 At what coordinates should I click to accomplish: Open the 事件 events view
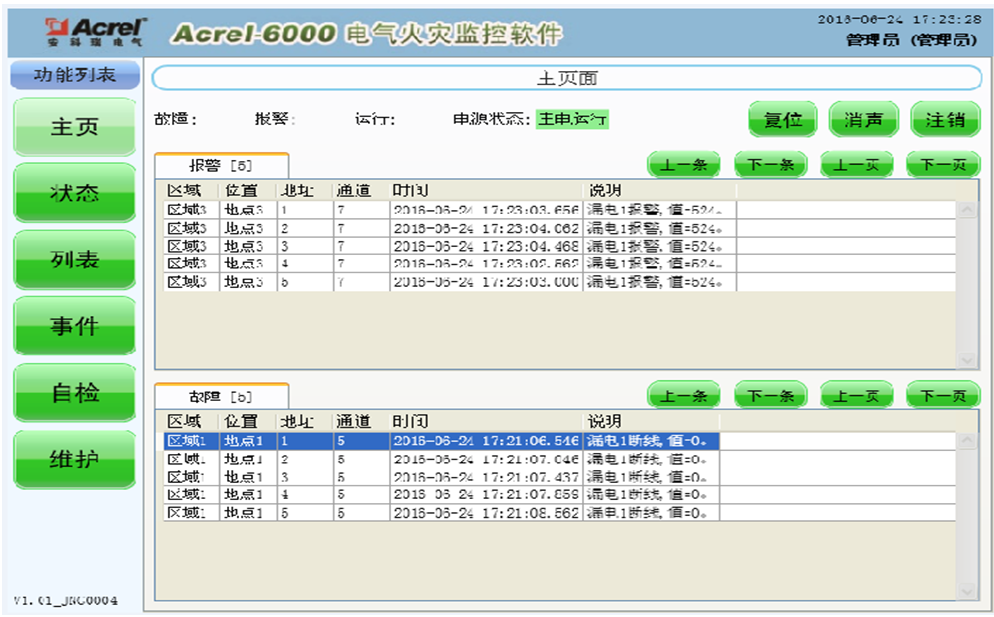(75, 326)
